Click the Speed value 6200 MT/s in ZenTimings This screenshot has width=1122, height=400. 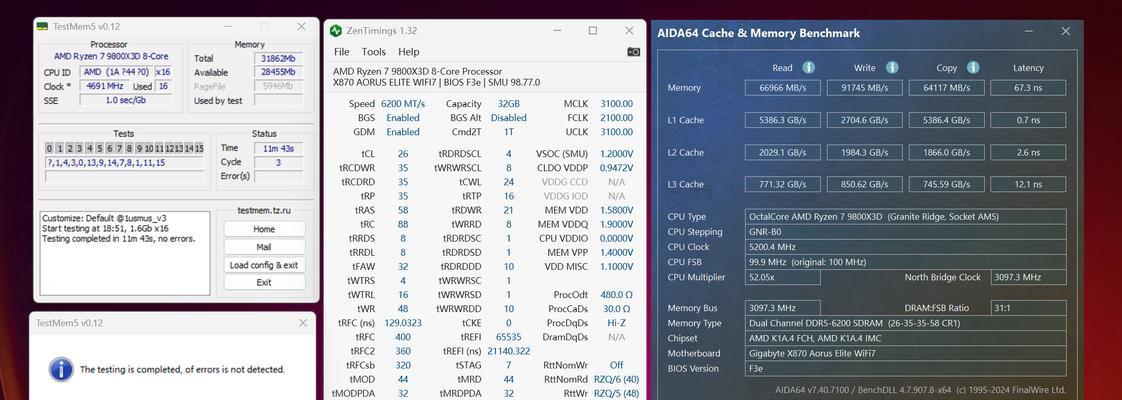point(402,104)
